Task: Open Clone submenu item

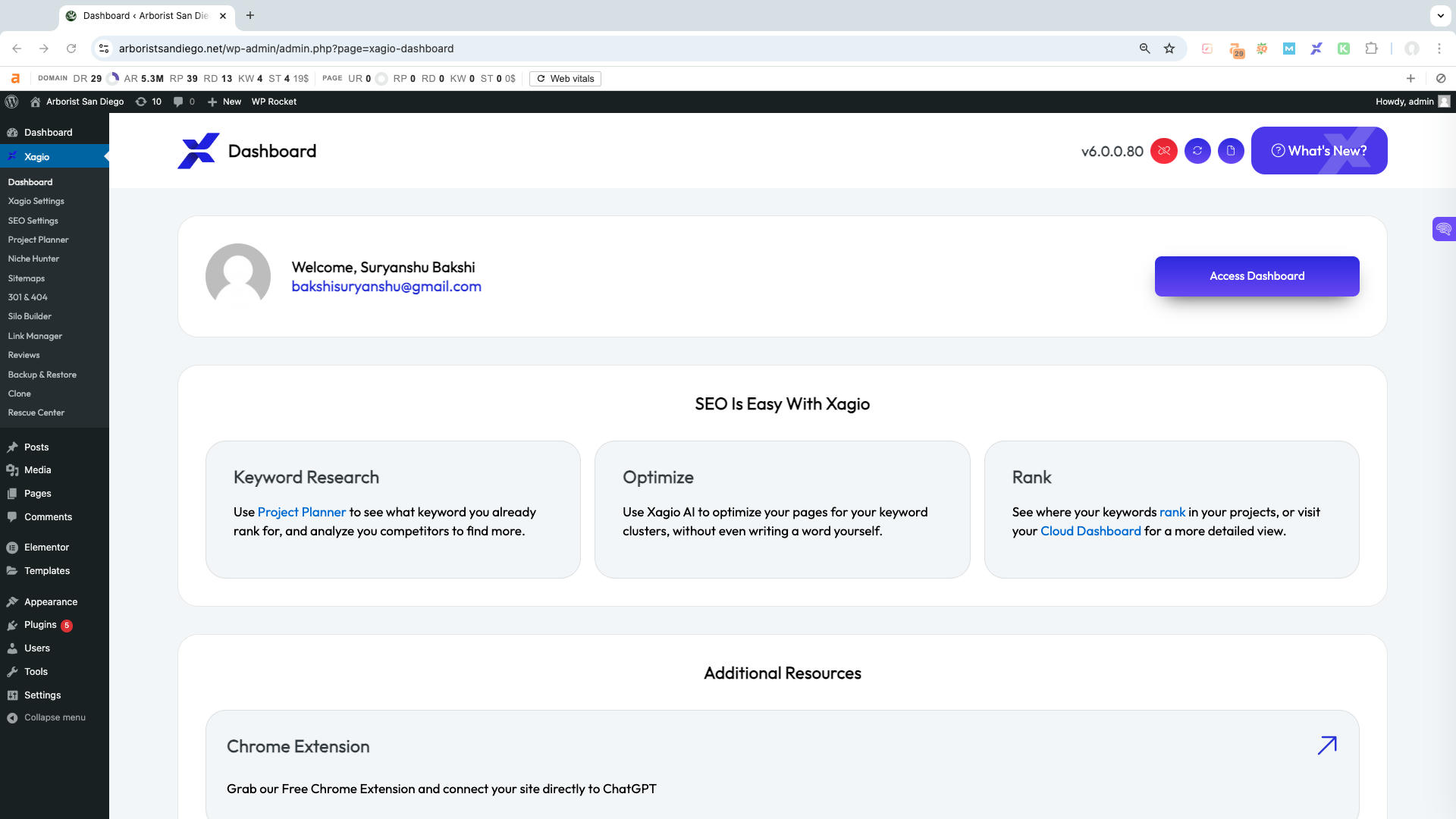Action: tap(20, 394)
